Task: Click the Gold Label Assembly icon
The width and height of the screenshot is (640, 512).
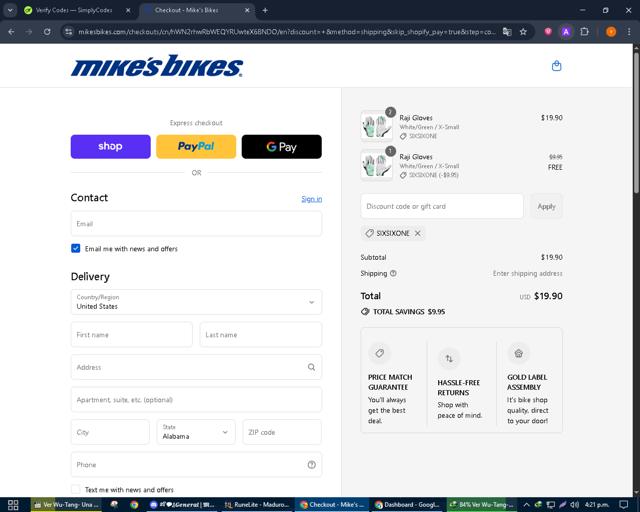Action: [x=518, y=353]
